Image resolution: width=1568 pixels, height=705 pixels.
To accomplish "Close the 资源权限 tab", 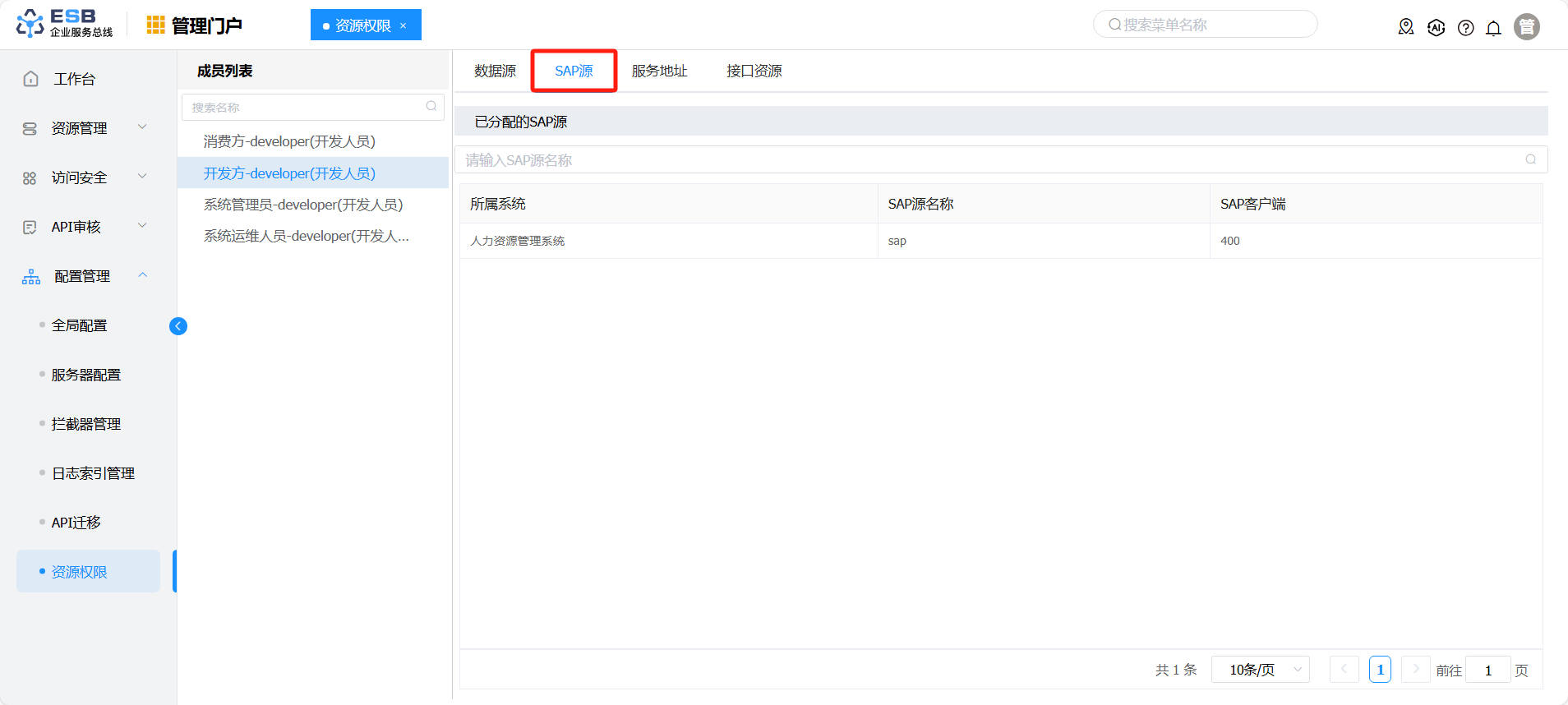I will pyautogui.click(x=404, y=25).
